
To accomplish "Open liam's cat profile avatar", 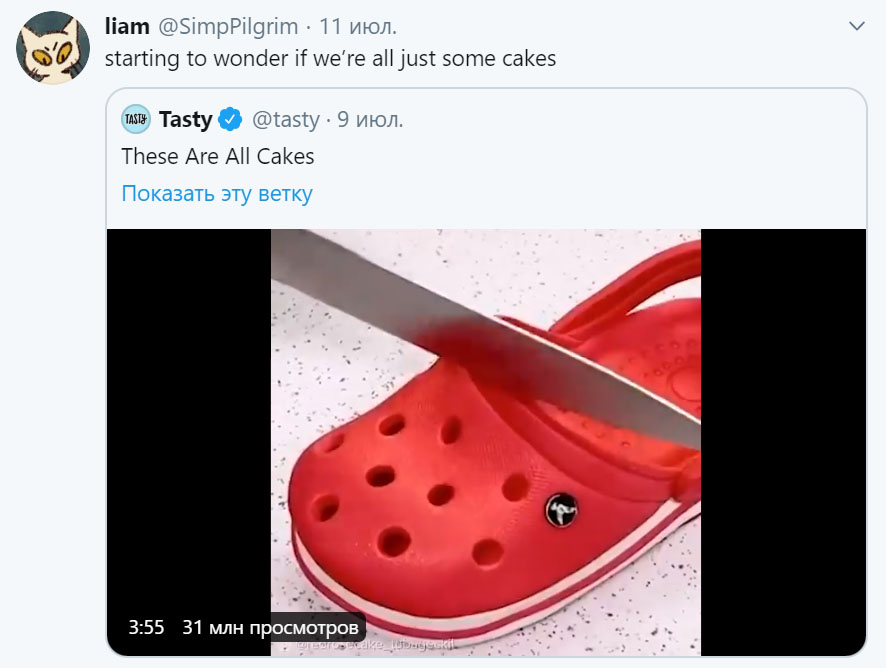I will [x=53, y=47].
